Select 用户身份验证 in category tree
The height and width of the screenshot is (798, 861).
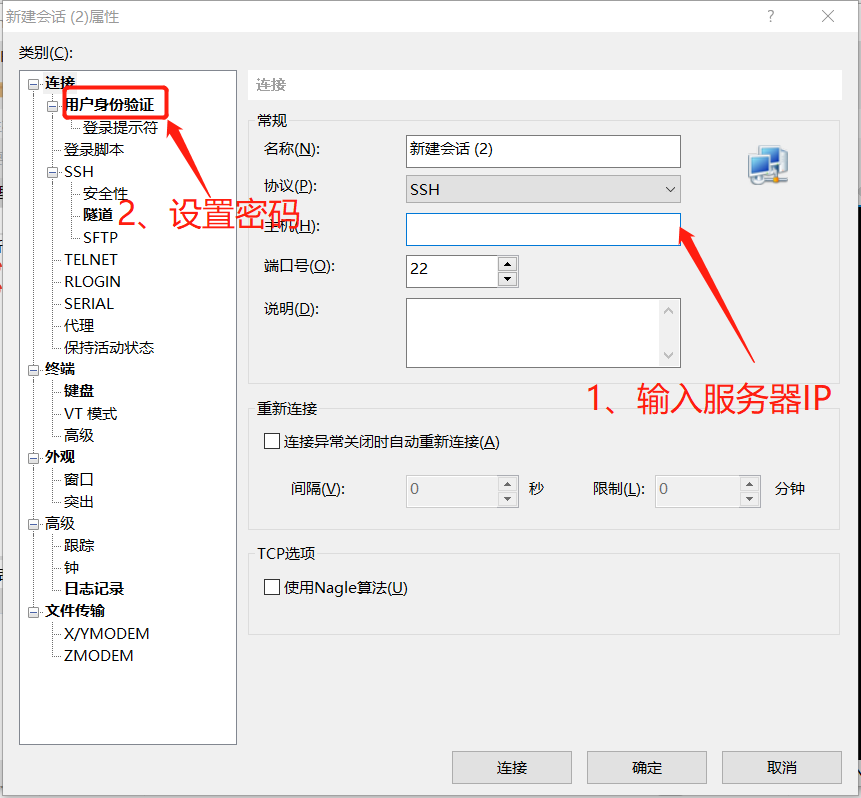[109, 104]
